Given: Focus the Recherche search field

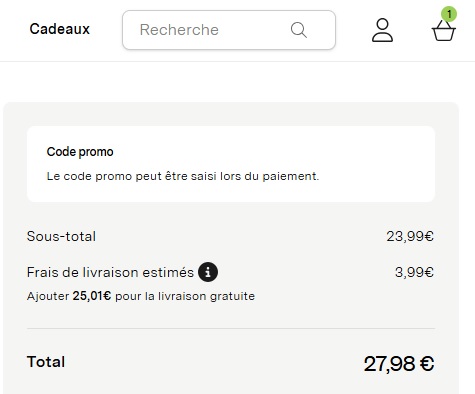Looking at the screenshot, I should tap(229, 30).
